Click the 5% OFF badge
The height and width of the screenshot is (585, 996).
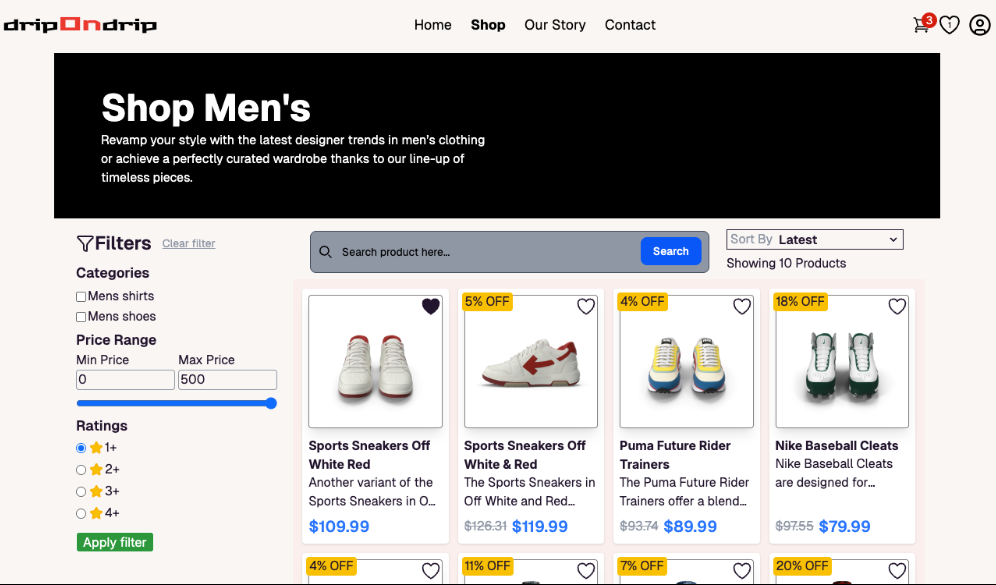coord(487,302)
